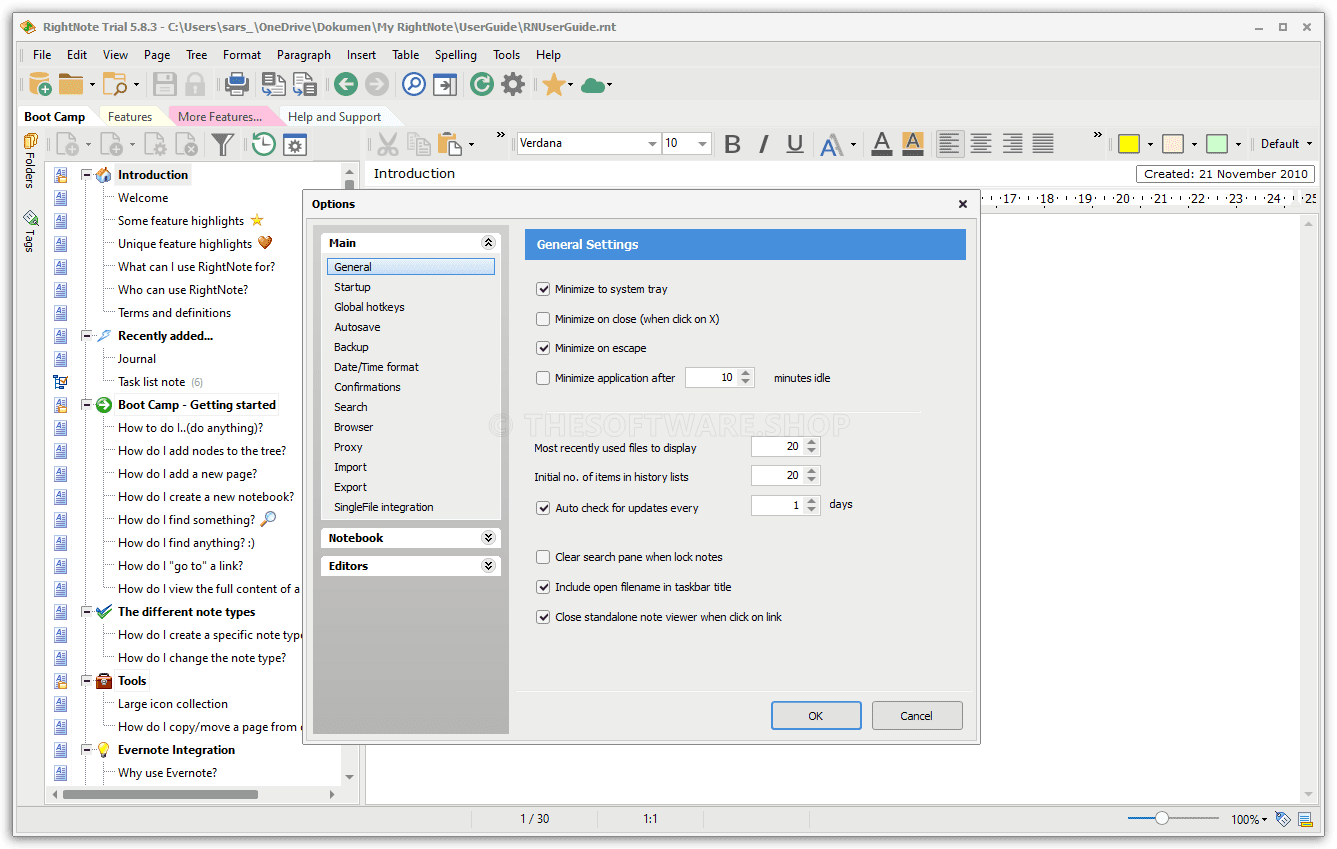Open the Verdana font name dropdown
Image resolution: width=1337 pixels, height=849 pixels.
coord(652,144)
